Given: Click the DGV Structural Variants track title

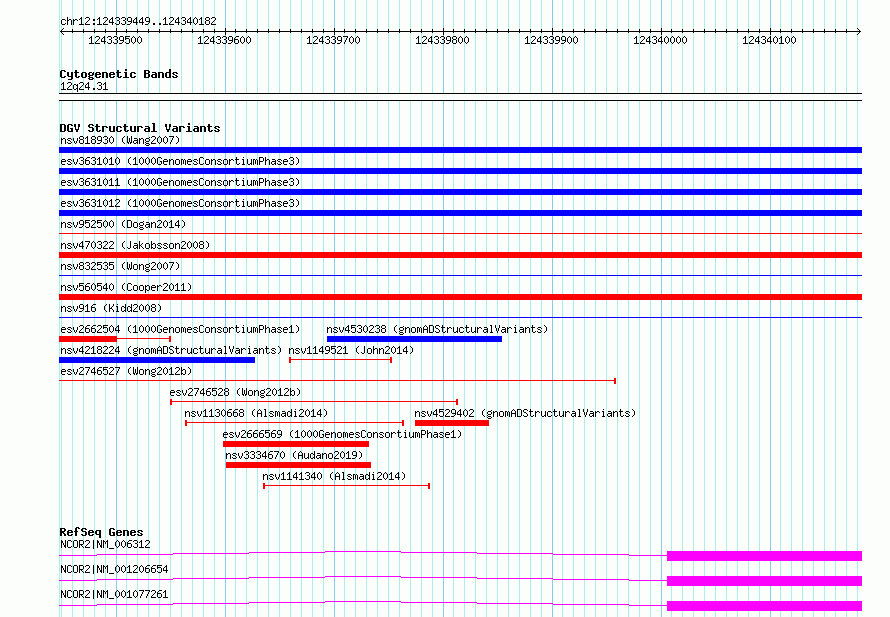Looking at the screenshot, I should pyautogui.click(x=140, y=128).
